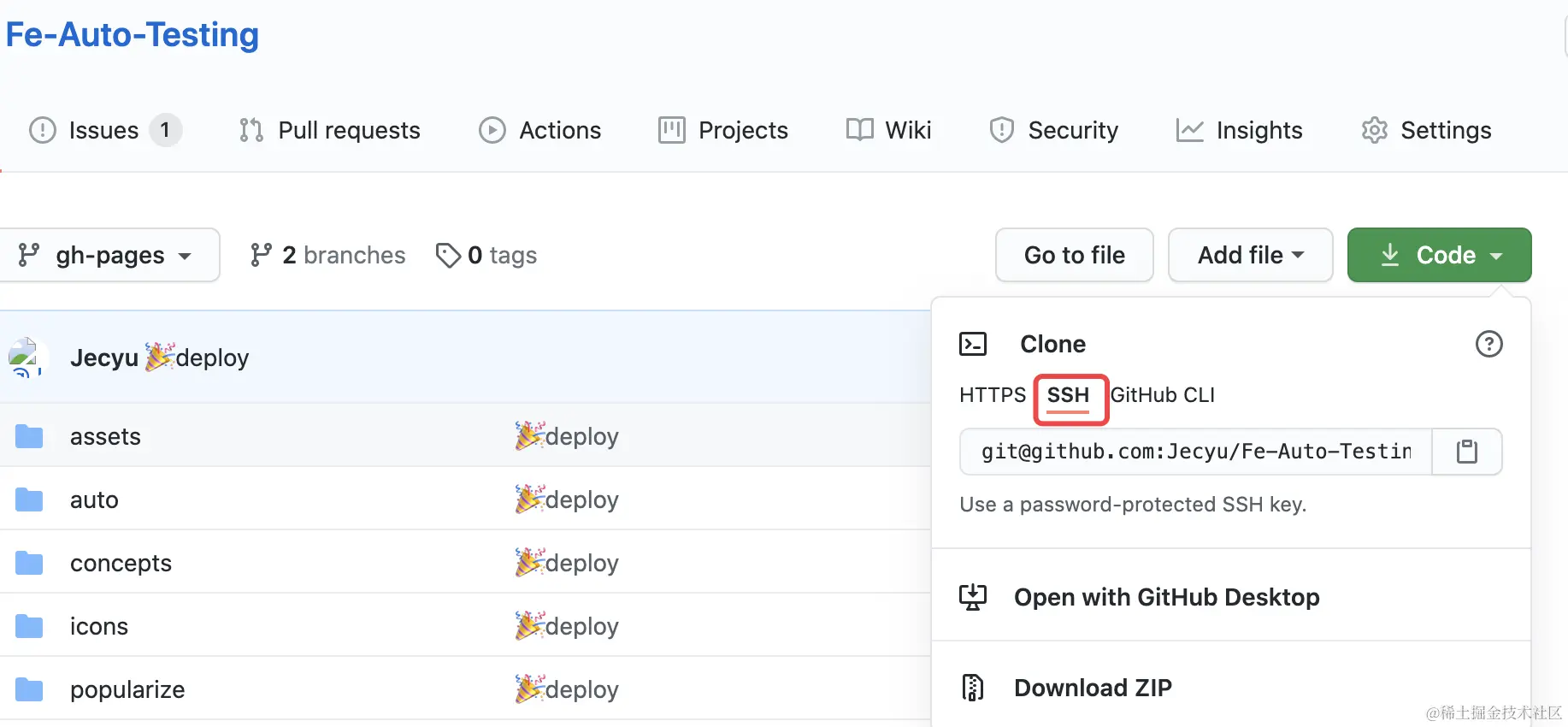Viewport: 1568px width, 727px height.
Task: Open deploy commit in popularize row
Action: click(x=567, y=689)
